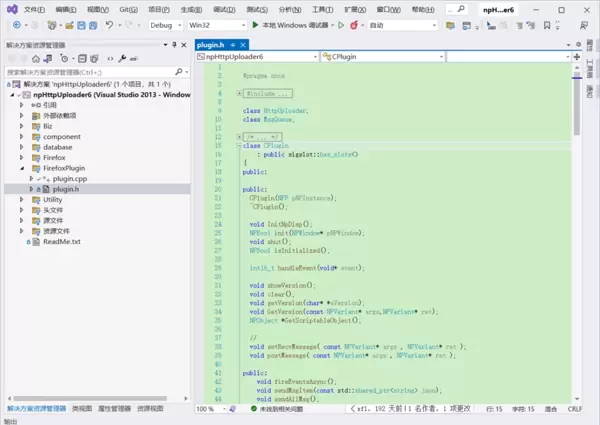
Task: Expand the Firefox folder in tree
Action: point(22,157)
